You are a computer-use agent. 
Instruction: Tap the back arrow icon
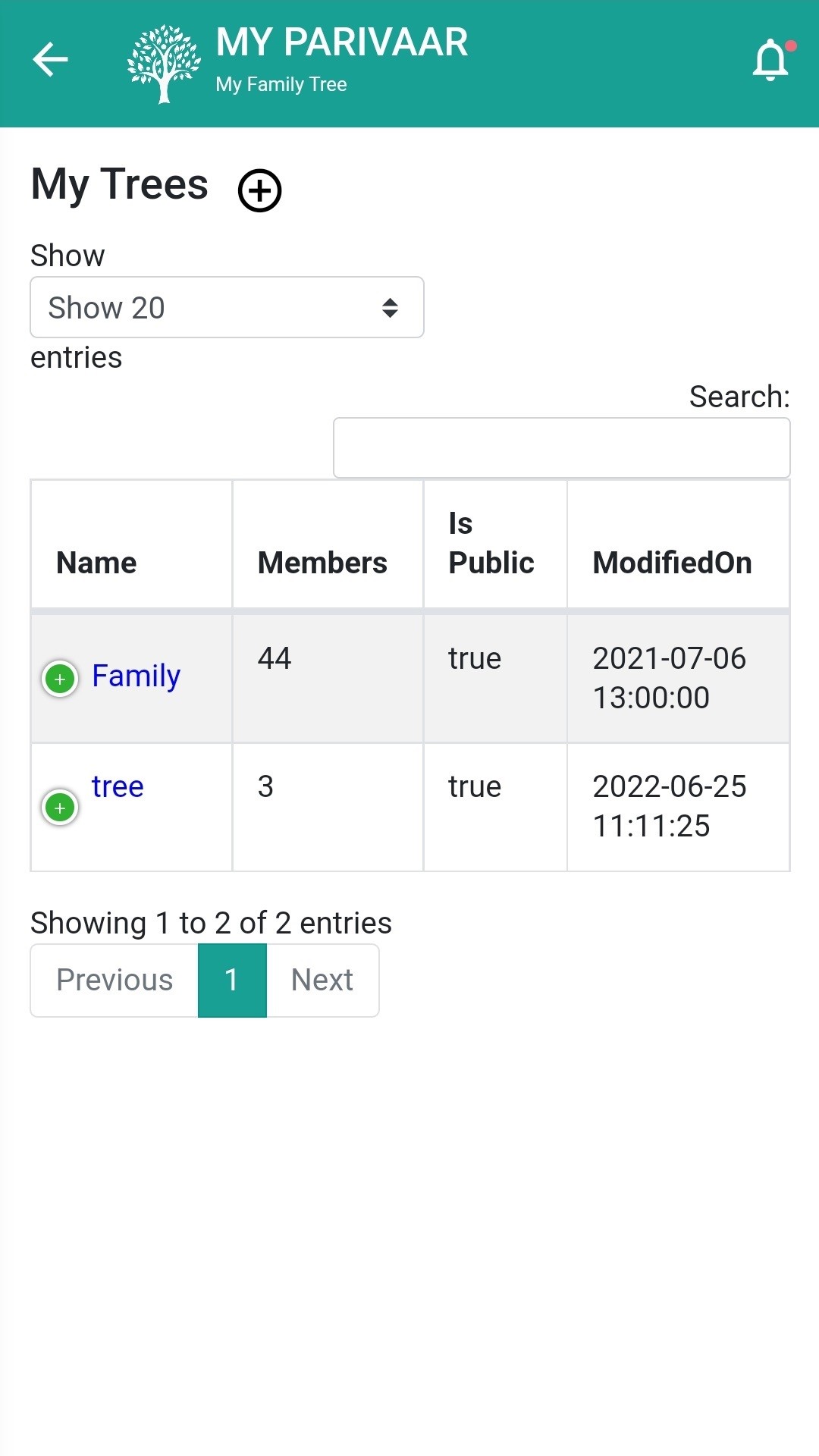point(50,59)
